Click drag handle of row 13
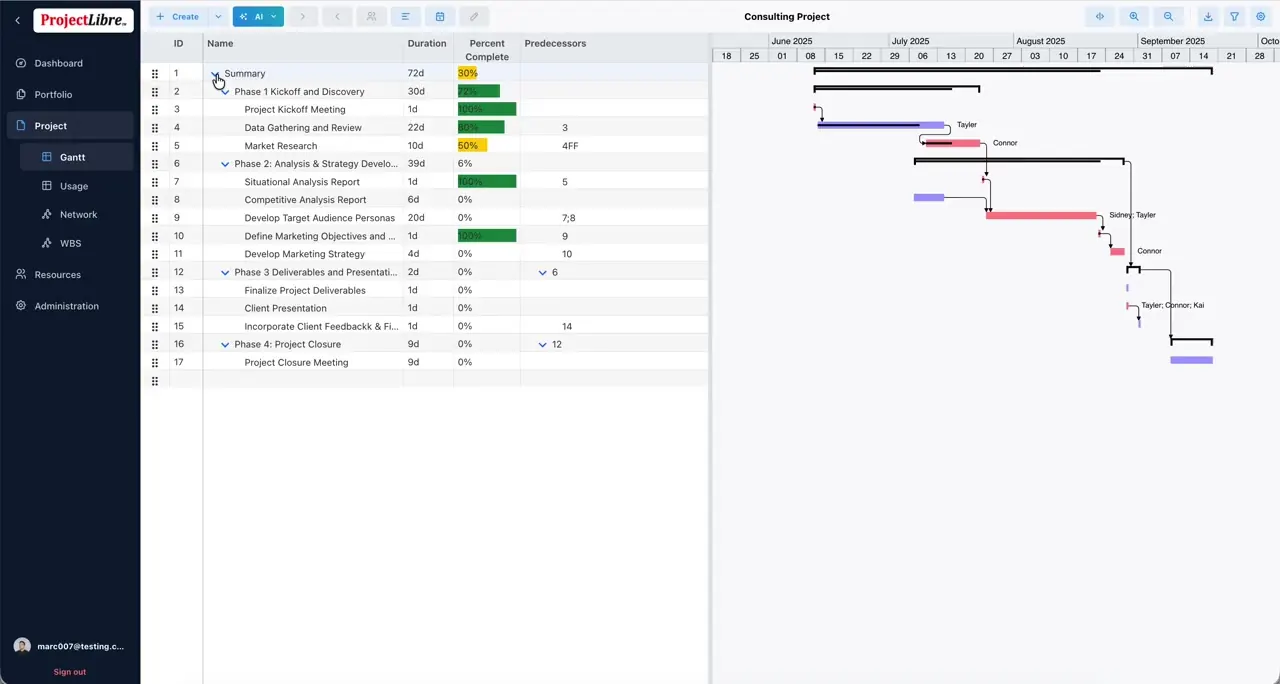Image resolution: width=1280 pixels, height=684 pixels. click(154, 290)
